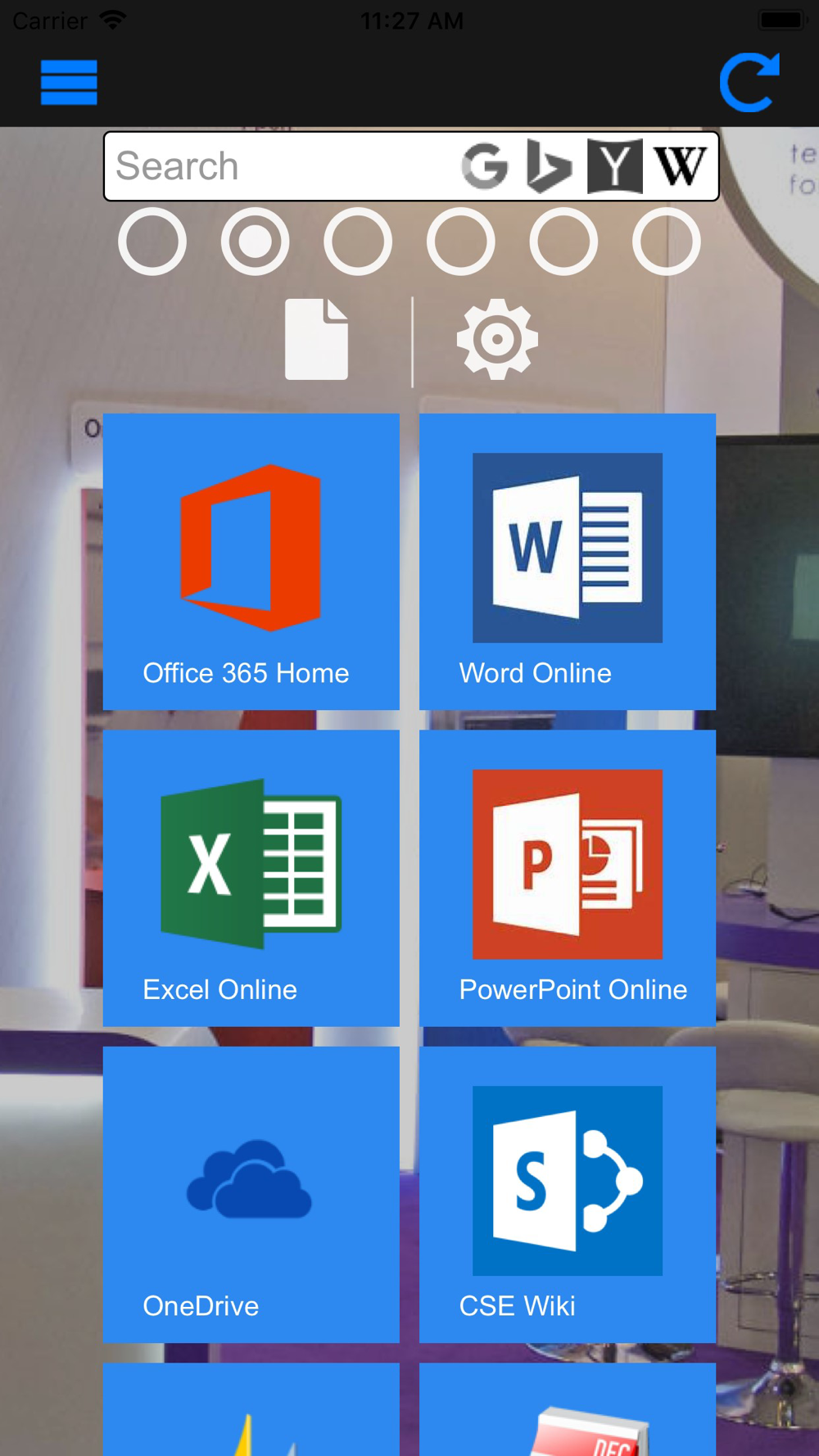Choose Wikipedia search engine icon

coord(680,166)
